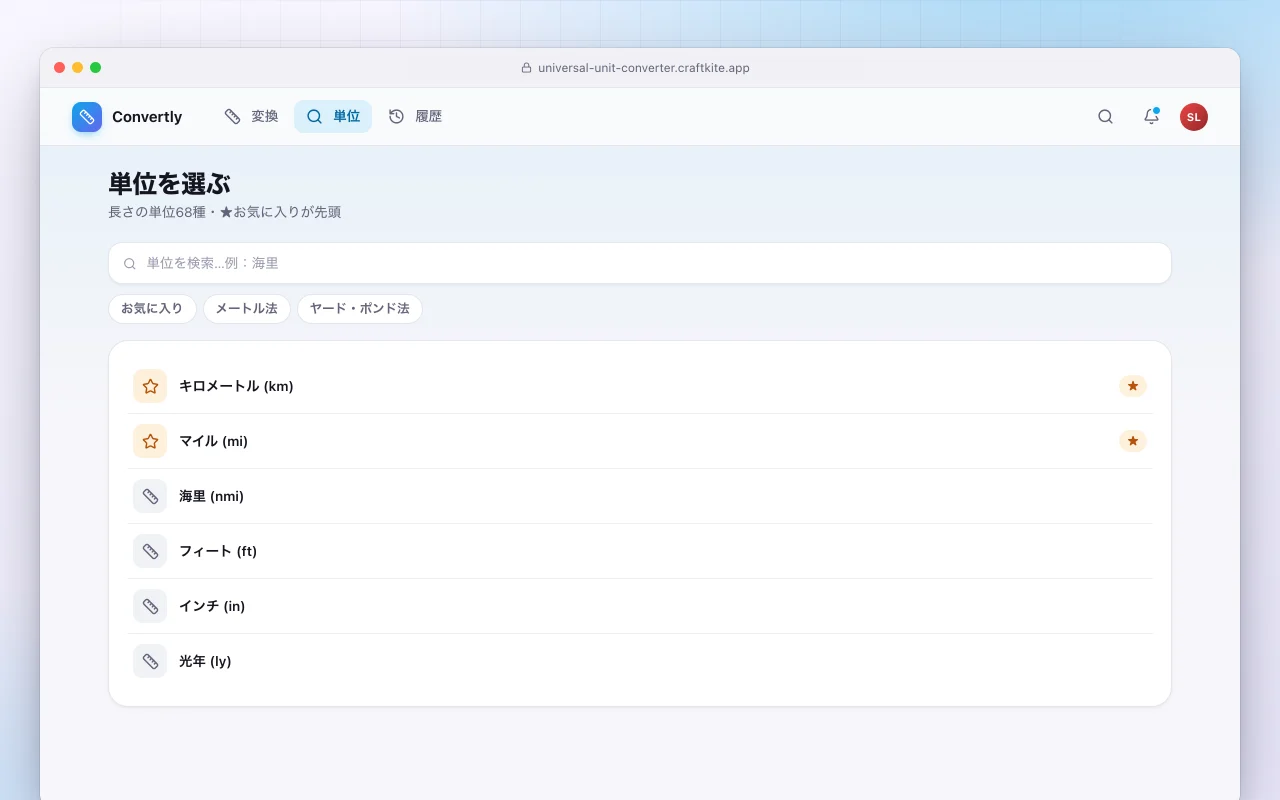Click the star icon beside マイル (mi)
Viewport: 1280px width, 800px height.
(150, 441)
